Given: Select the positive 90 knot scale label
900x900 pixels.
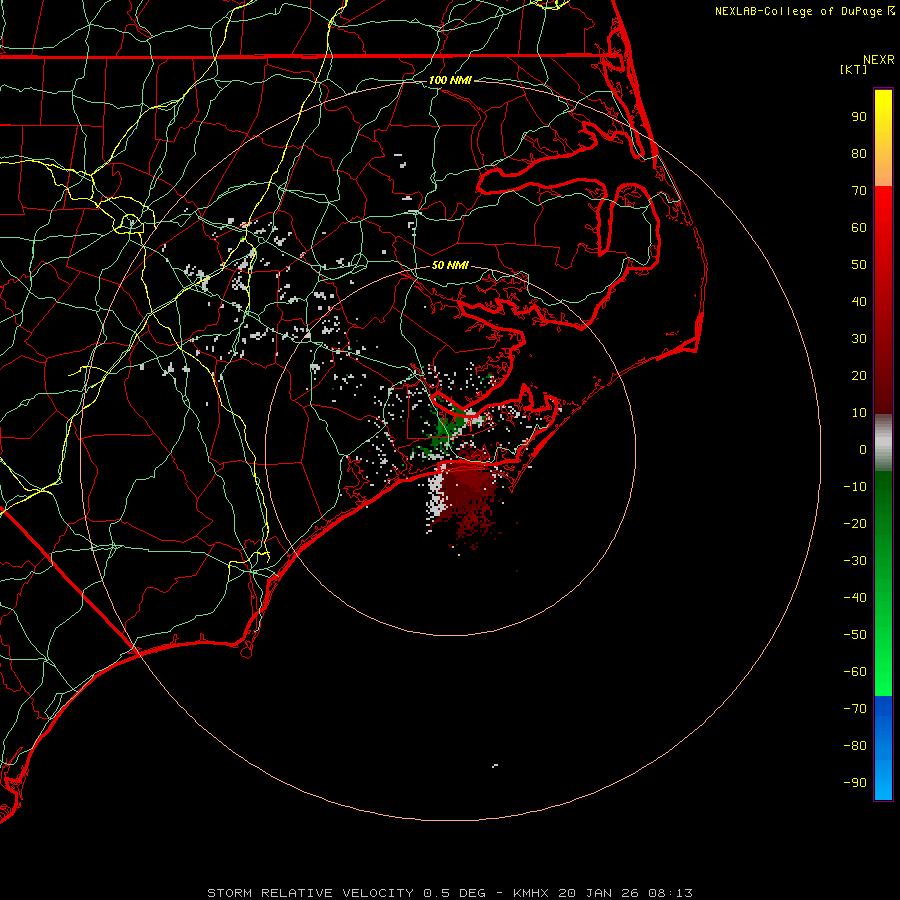Looking at the screenshot, I should 859,117.
